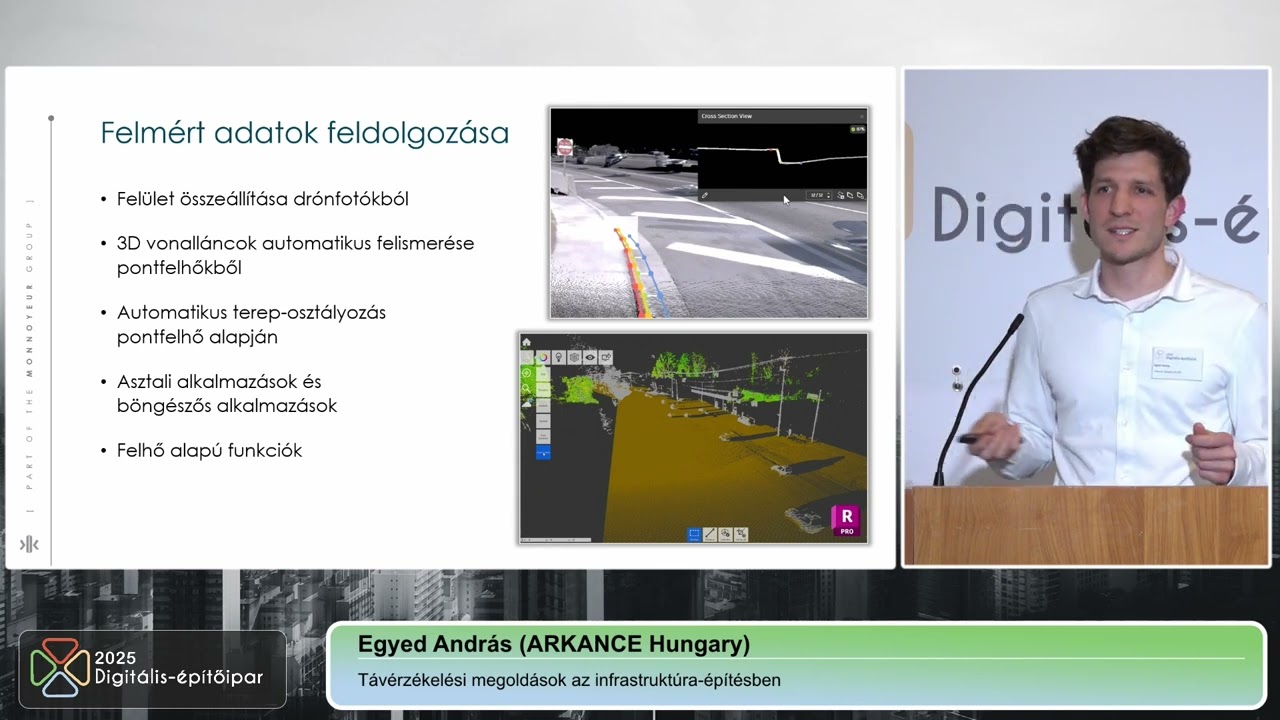Click the Monnoyeur Group vertical text
This screenshot has width=1280, height=720.
(30, 356)
